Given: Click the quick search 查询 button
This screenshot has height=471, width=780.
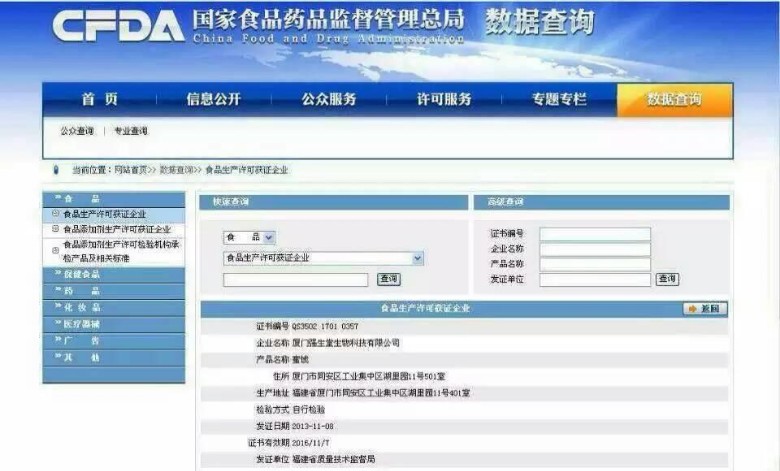Looking at the screenshot, I should coord(389,279).
